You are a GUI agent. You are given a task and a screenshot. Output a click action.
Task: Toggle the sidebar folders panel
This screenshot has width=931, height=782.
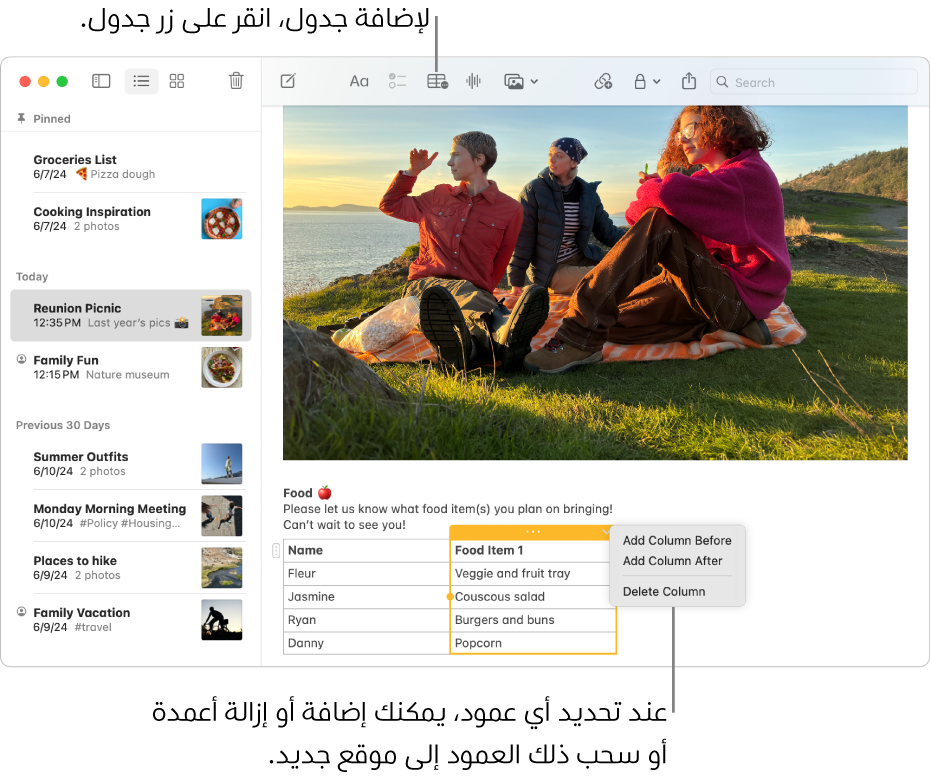[101, 81]
